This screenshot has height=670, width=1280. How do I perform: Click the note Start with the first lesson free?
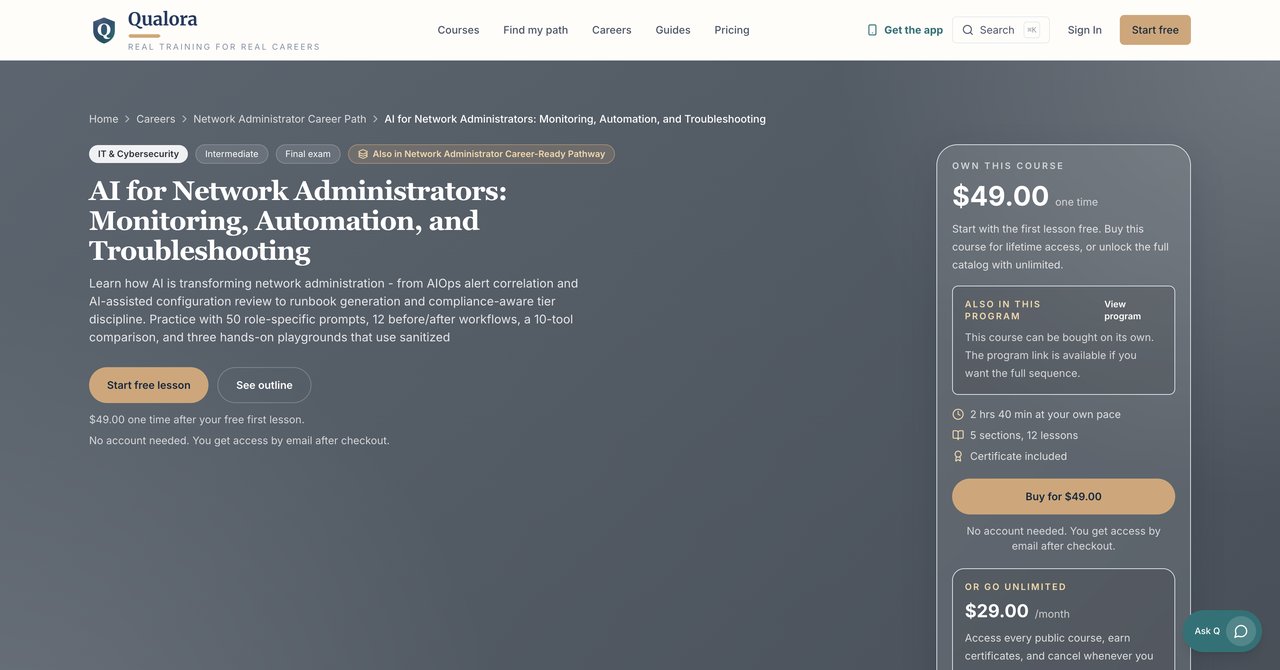[x=1060, y=247]
